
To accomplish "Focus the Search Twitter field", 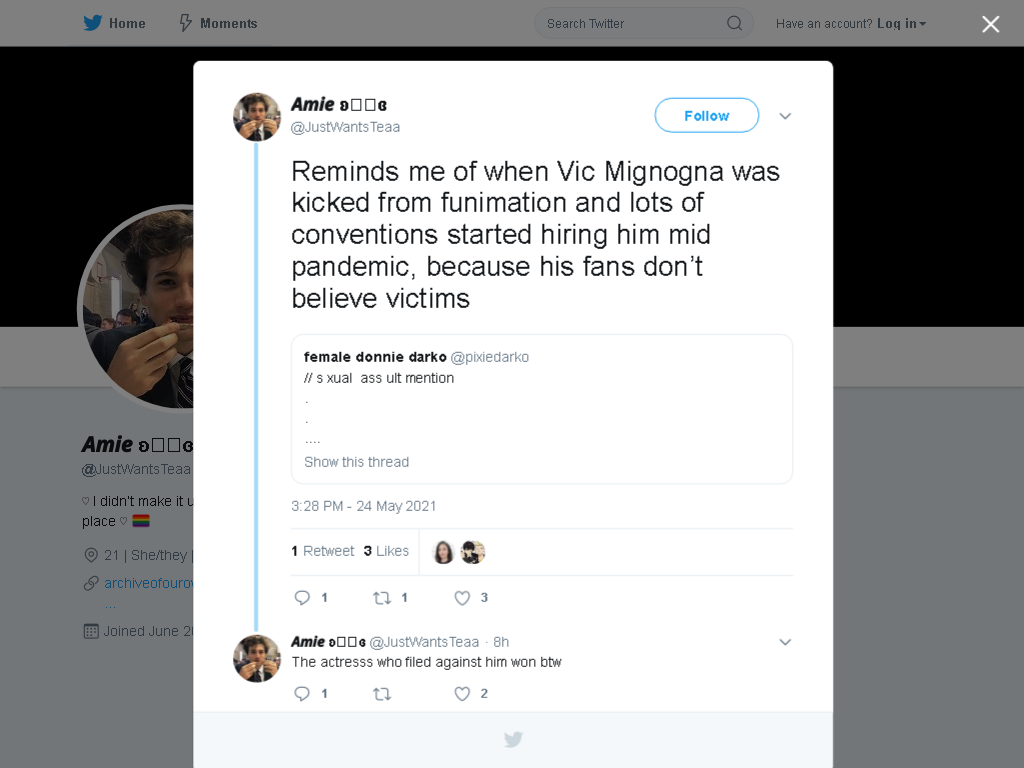I will (644, 24).
